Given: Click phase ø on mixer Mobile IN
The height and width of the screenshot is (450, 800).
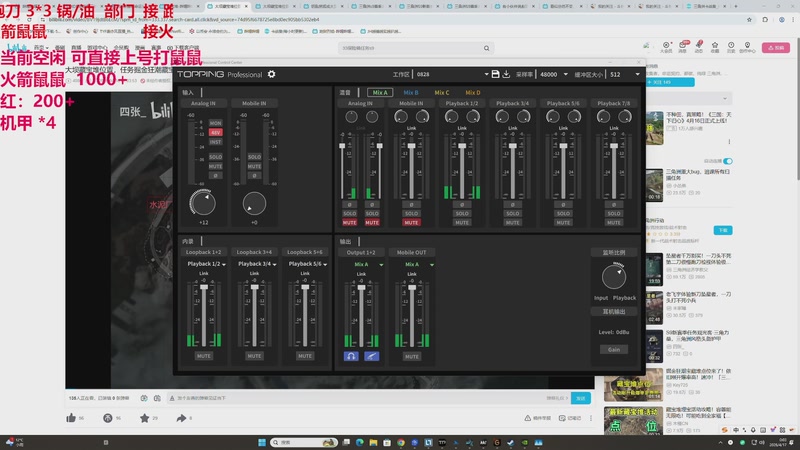Looking at the screenshot, I should coord(411,205).
